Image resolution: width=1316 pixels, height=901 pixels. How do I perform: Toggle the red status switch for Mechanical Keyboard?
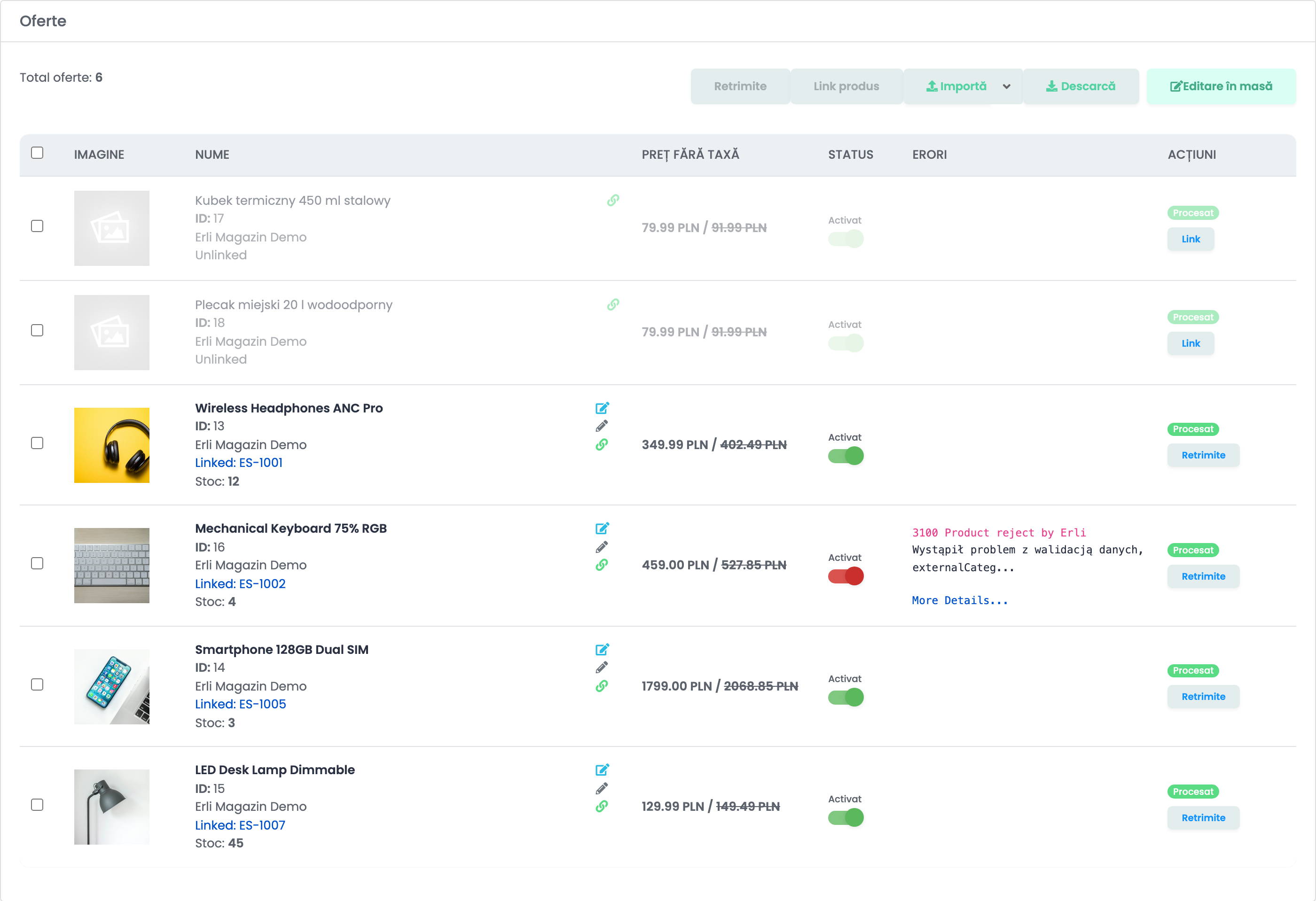coord(846,576)
